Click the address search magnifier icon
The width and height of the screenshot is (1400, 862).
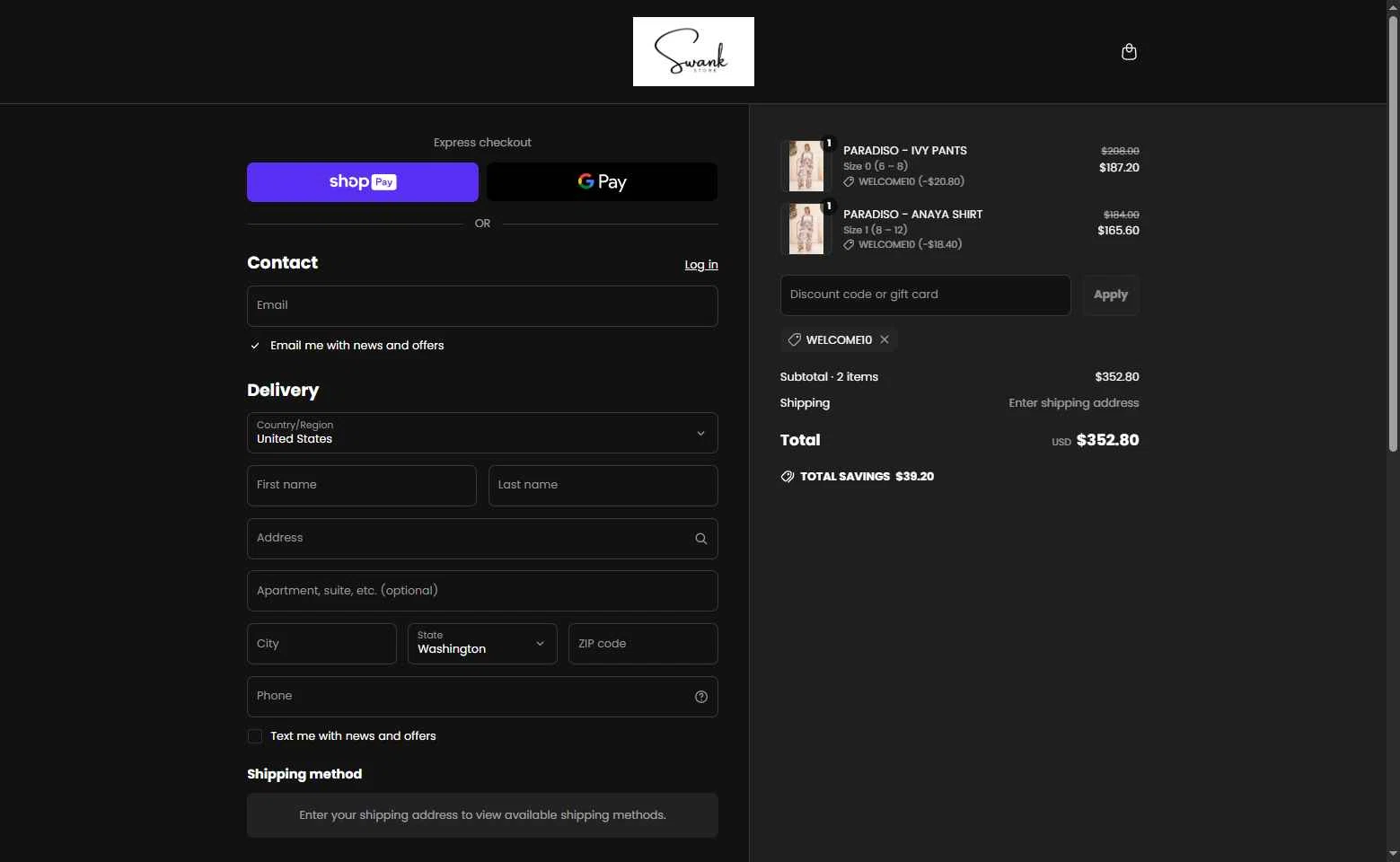(701, 539)
